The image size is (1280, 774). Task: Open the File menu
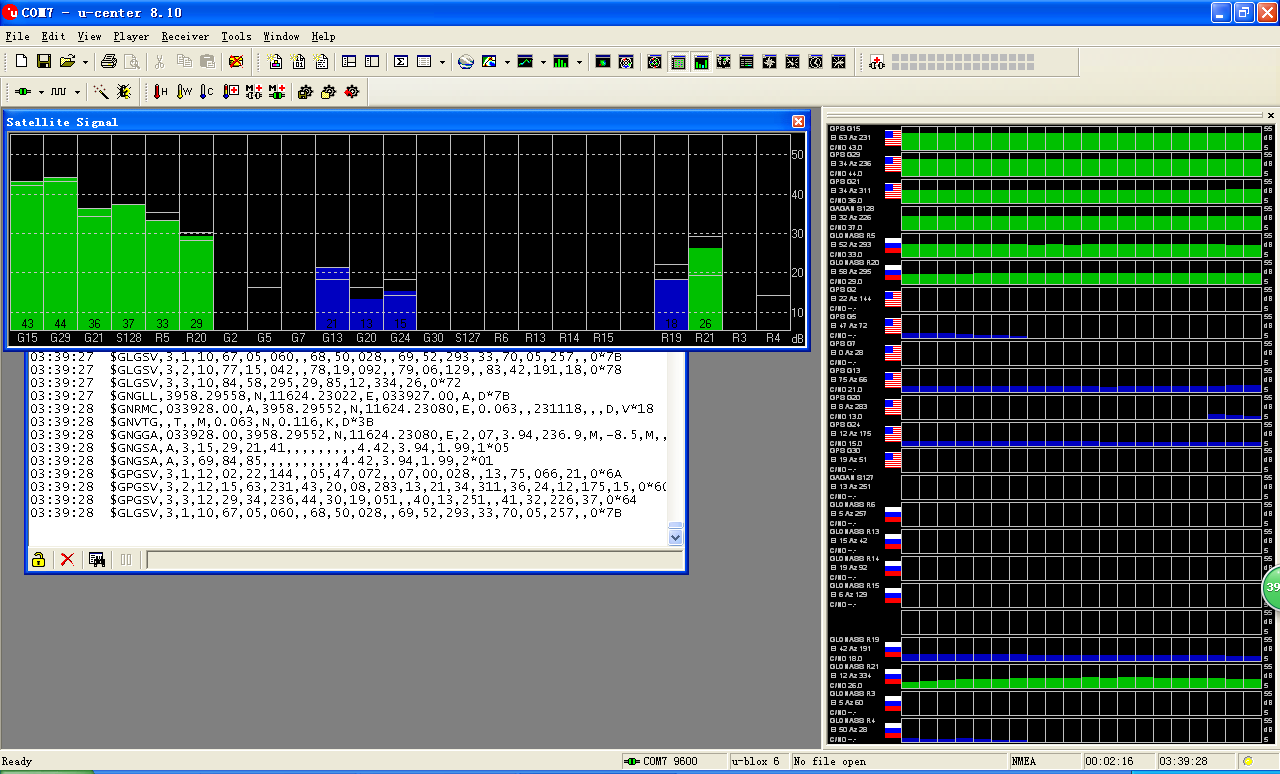pyautogui.click(x=17, y=36)
